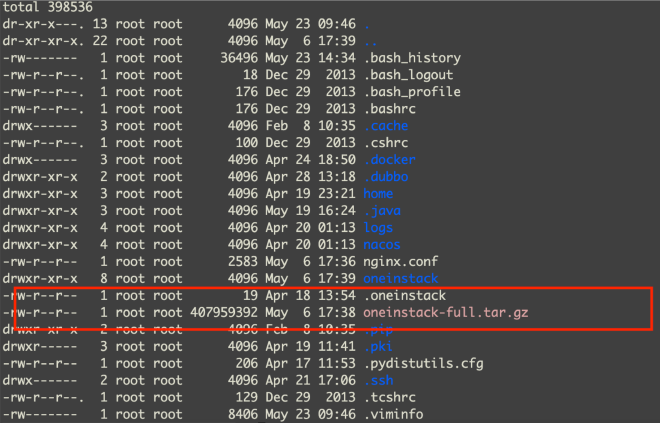The width and height of the screenshot is (660, 423).
Task: Select the .viminfo file name
Action: click(395, 414)
